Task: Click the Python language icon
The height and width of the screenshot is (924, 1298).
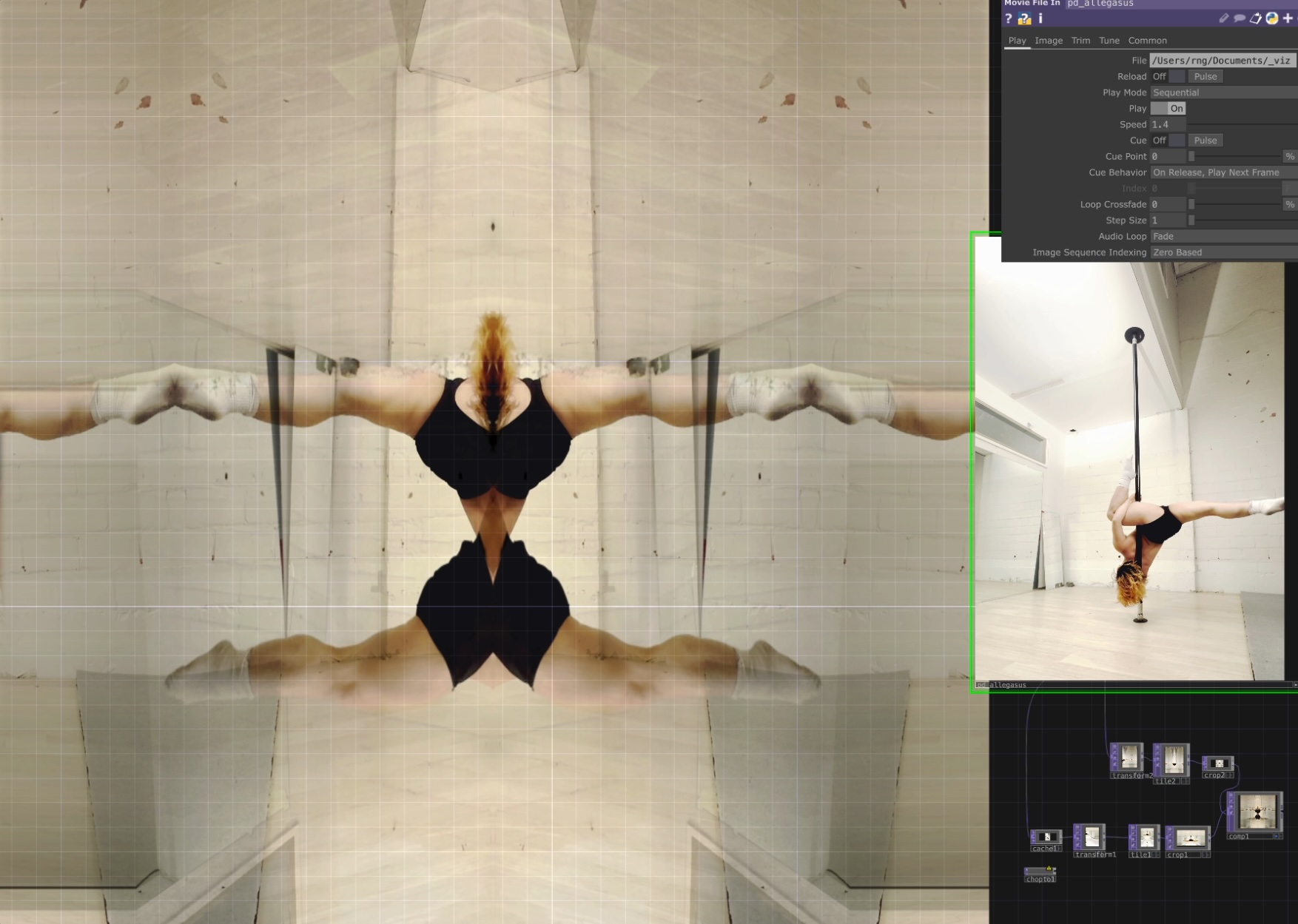Action: click(1272, 18)
